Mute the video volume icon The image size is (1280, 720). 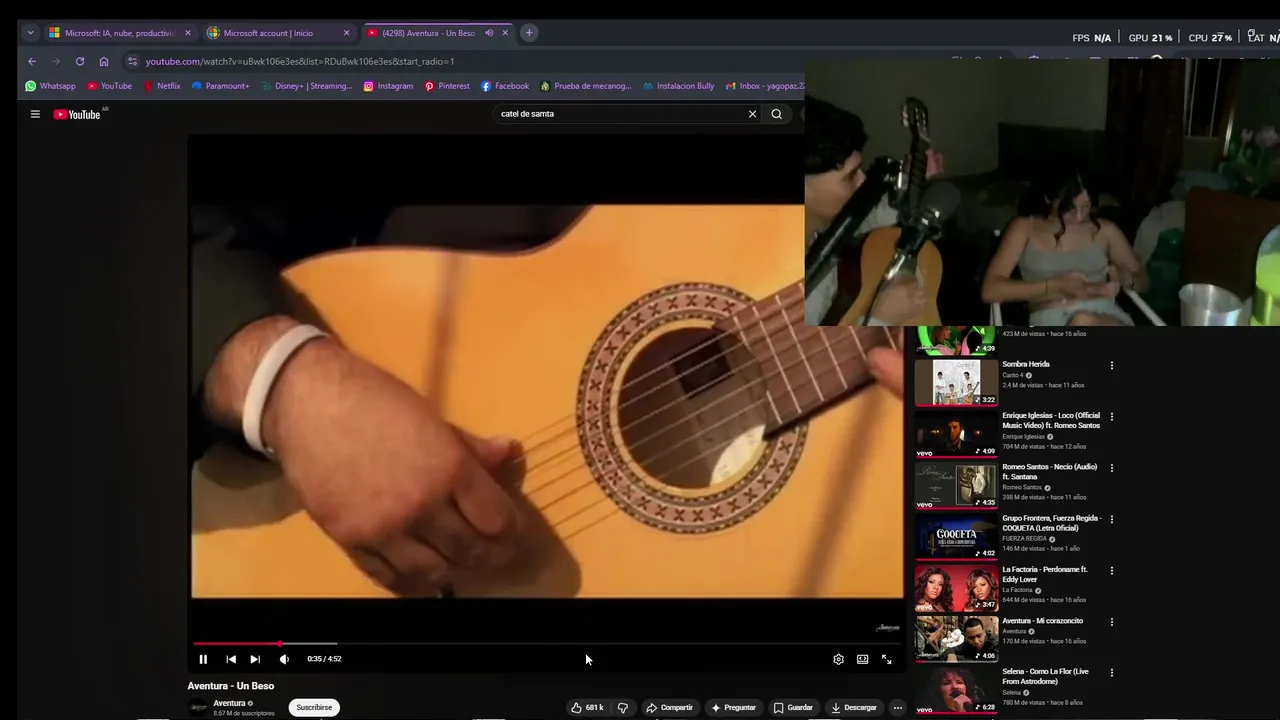[284, 659]
